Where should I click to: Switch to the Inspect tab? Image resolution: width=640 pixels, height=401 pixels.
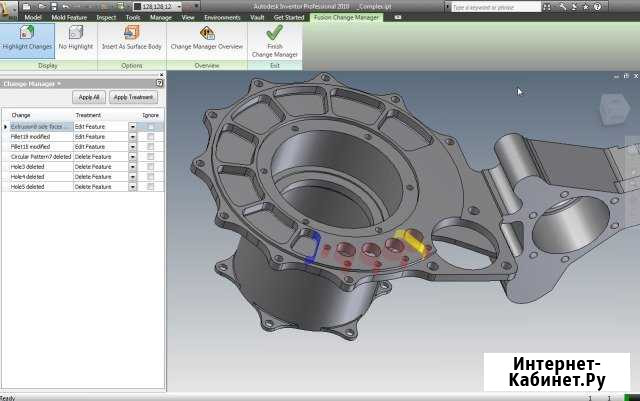tap(105, 17)
